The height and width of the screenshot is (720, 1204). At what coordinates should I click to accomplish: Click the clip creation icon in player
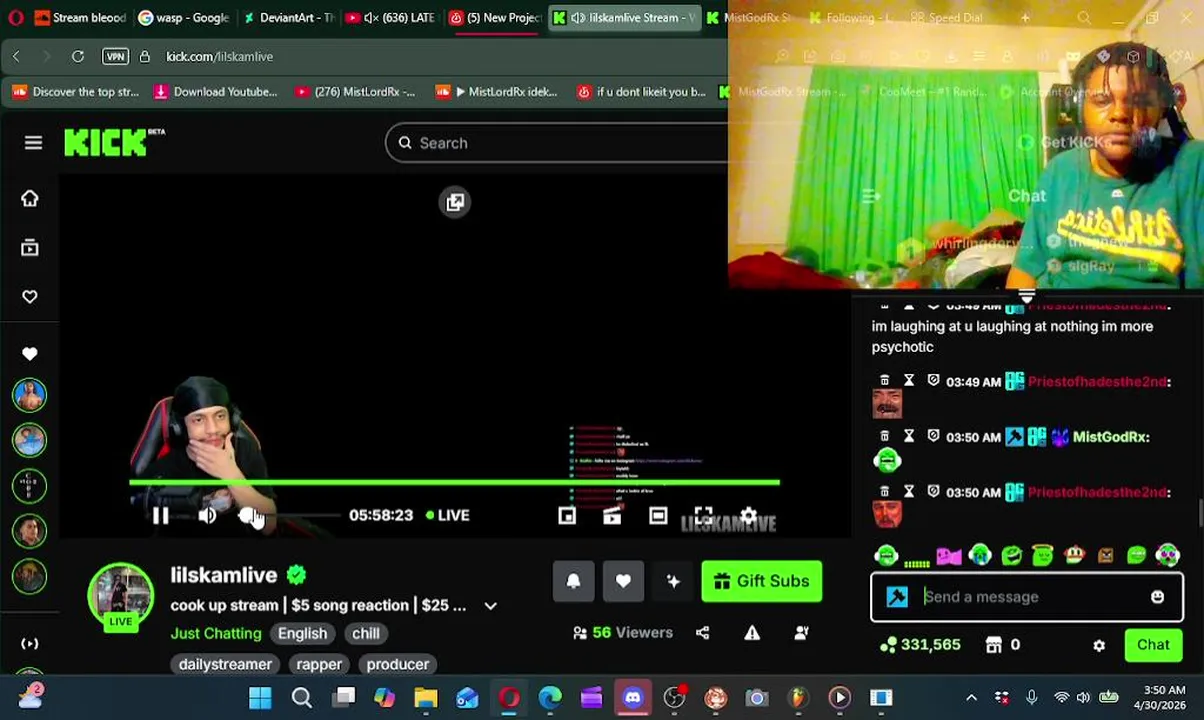click(x=612, y=515)
